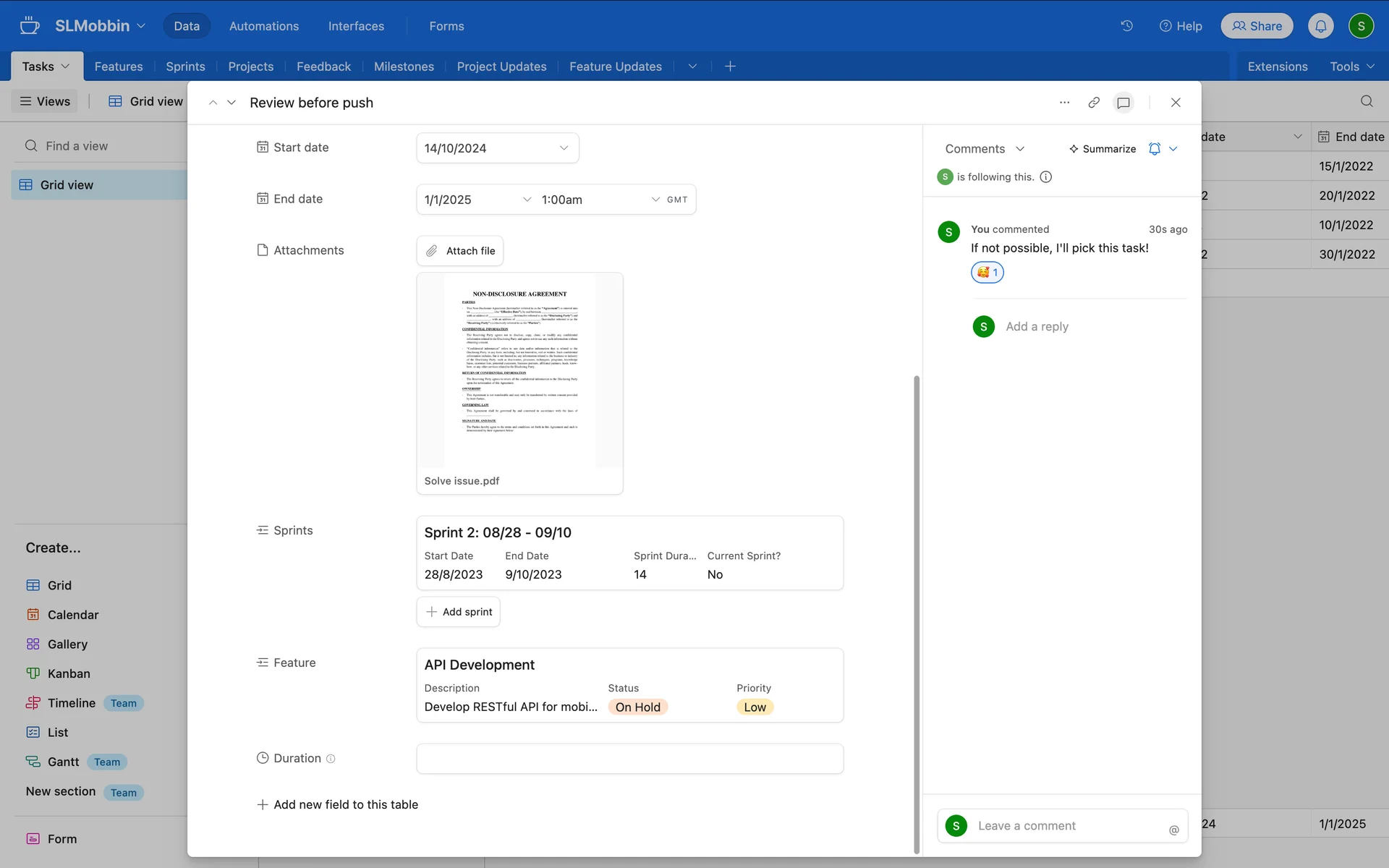The height and width of the screenshot is (868, 1389).
Task: Expand the Comments filter dropdown
Action: click(985, 149)
